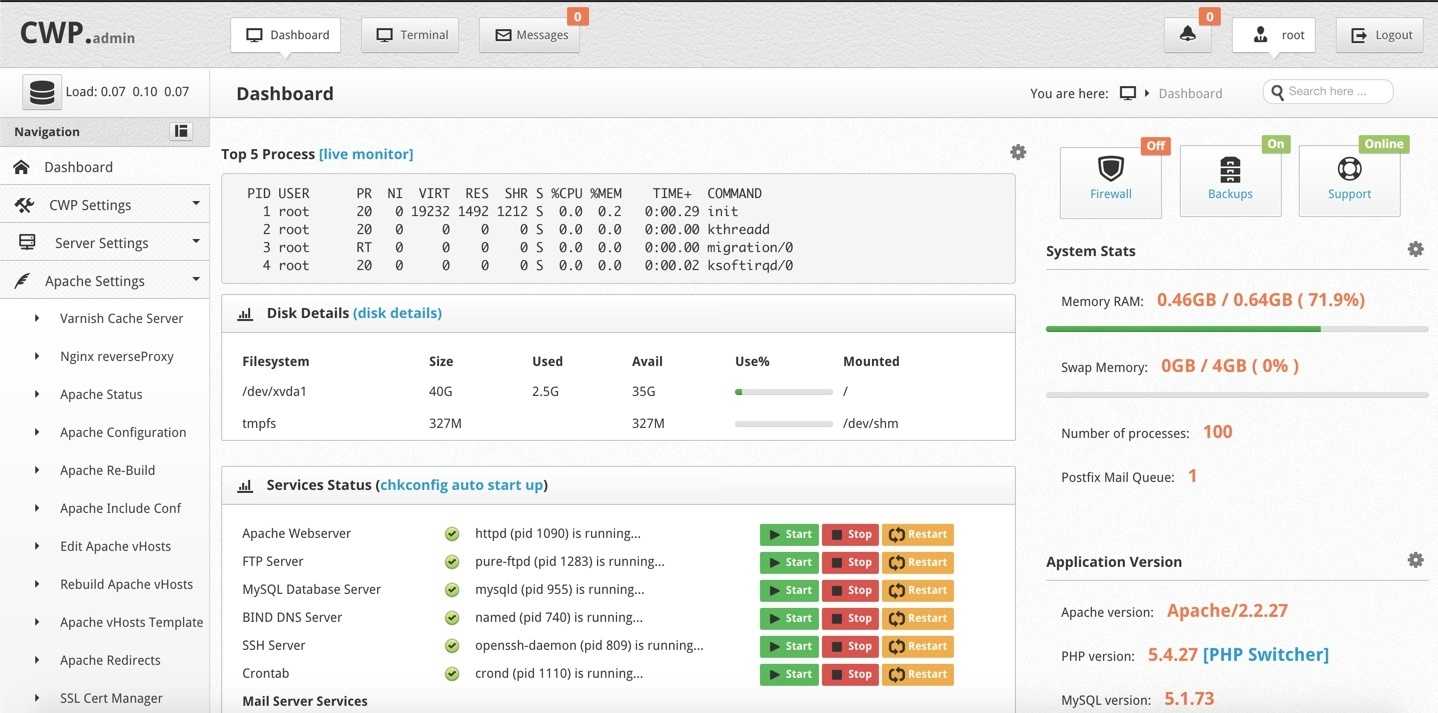Open the Backups shield tile
Image resolution: width=1438 pixels, height=713 pixels.
1230,180
